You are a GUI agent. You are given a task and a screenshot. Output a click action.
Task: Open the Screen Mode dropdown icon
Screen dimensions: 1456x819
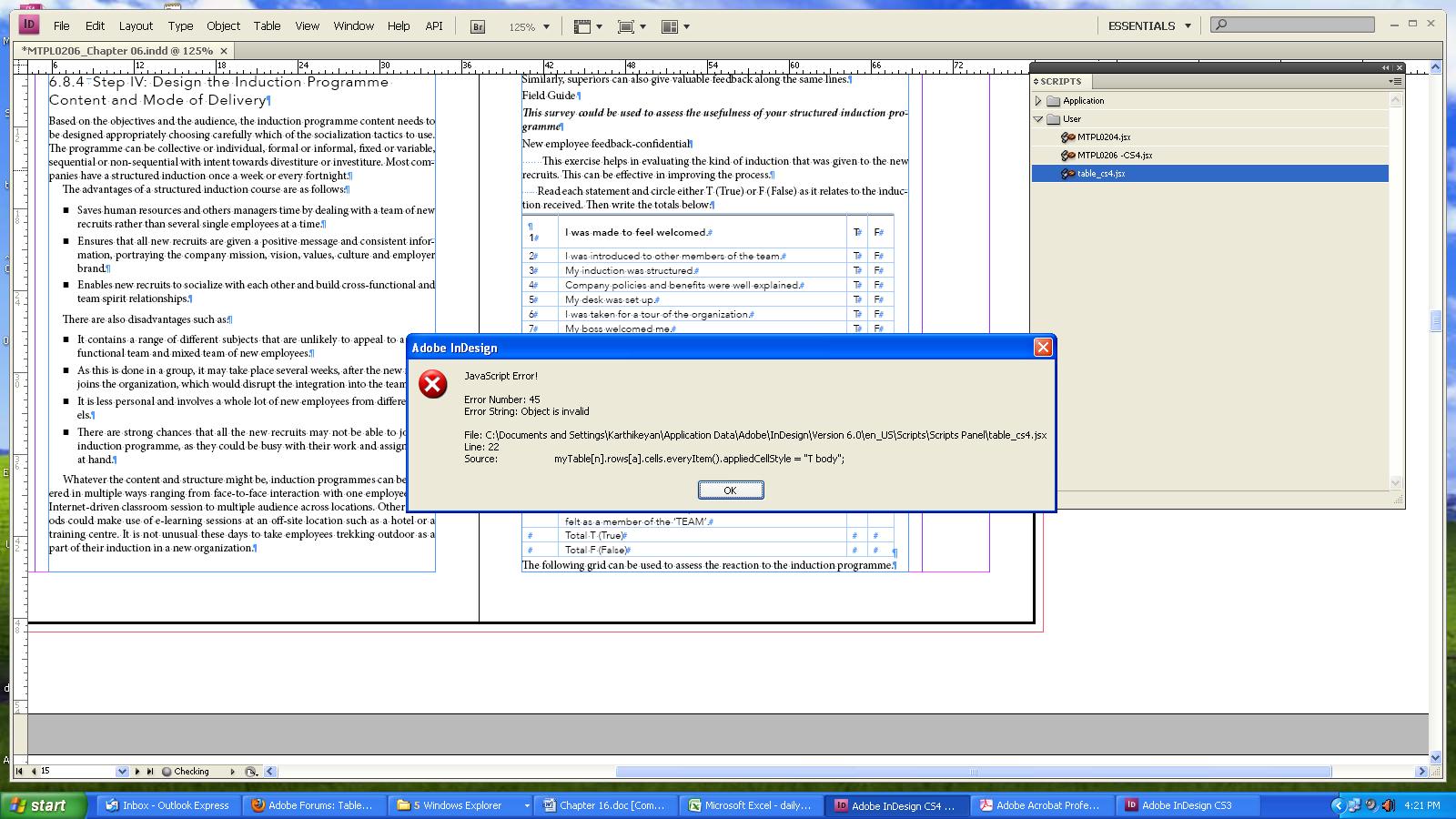point(632,26)
